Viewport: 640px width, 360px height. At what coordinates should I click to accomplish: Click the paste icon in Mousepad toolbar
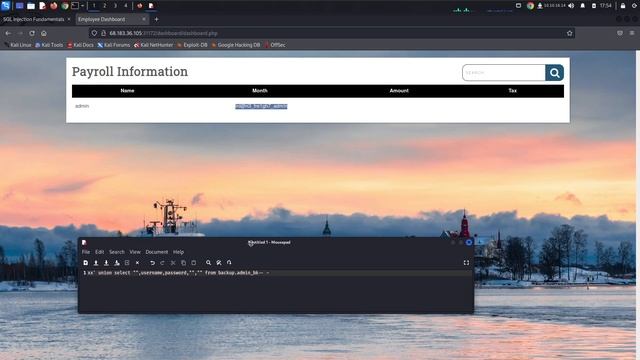pyautogui.click(x=194, y=263)
